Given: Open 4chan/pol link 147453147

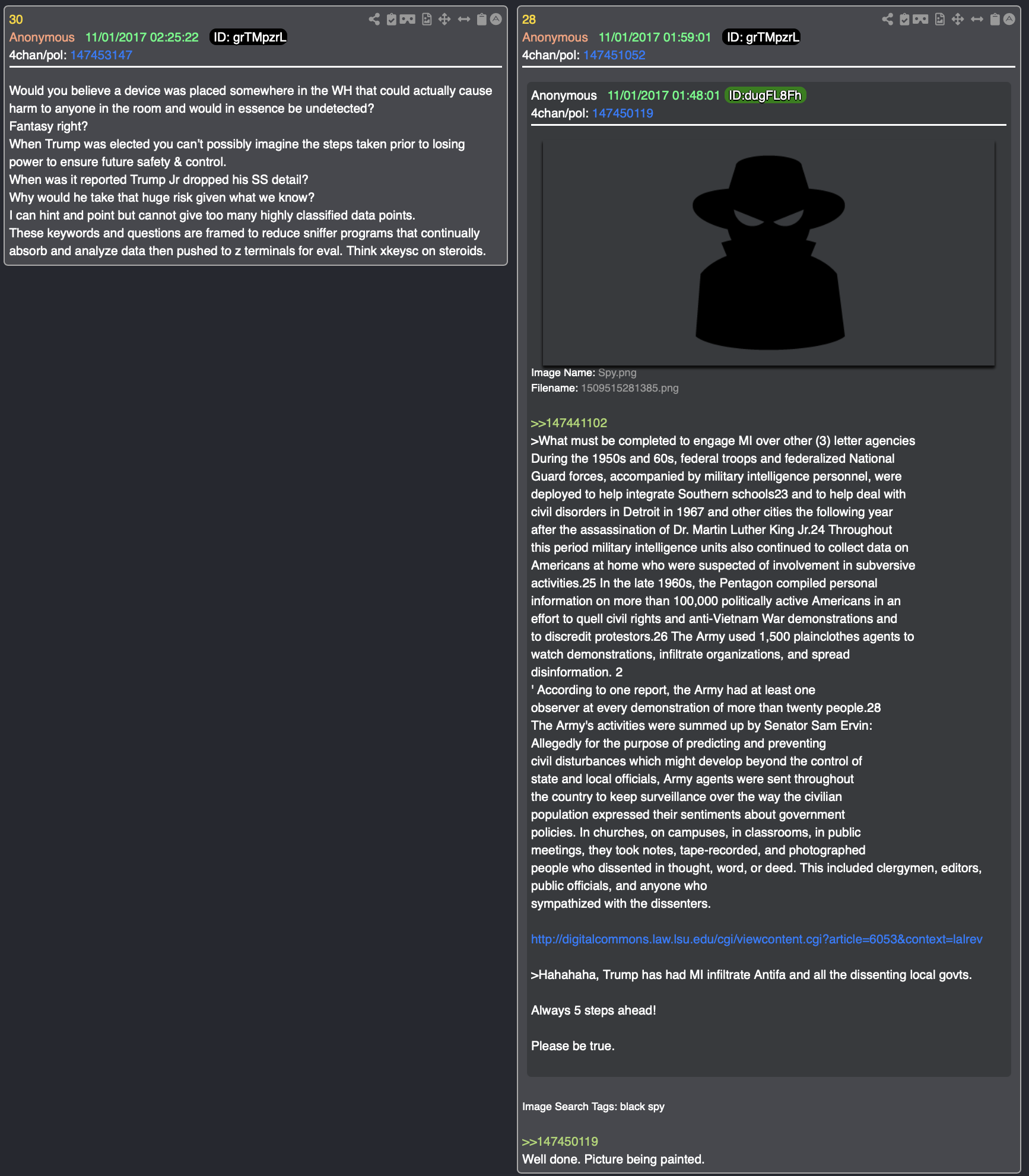Looking at the screenshot, I should pyautogui.click(x=101, y=55).
